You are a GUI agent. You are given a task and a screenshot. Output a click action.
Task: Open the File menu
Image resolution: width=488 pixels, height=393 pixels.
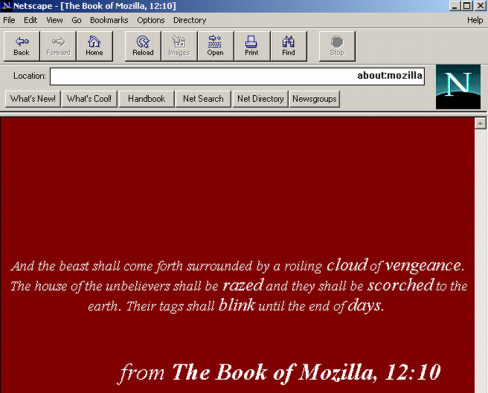[x=9, y=20]
